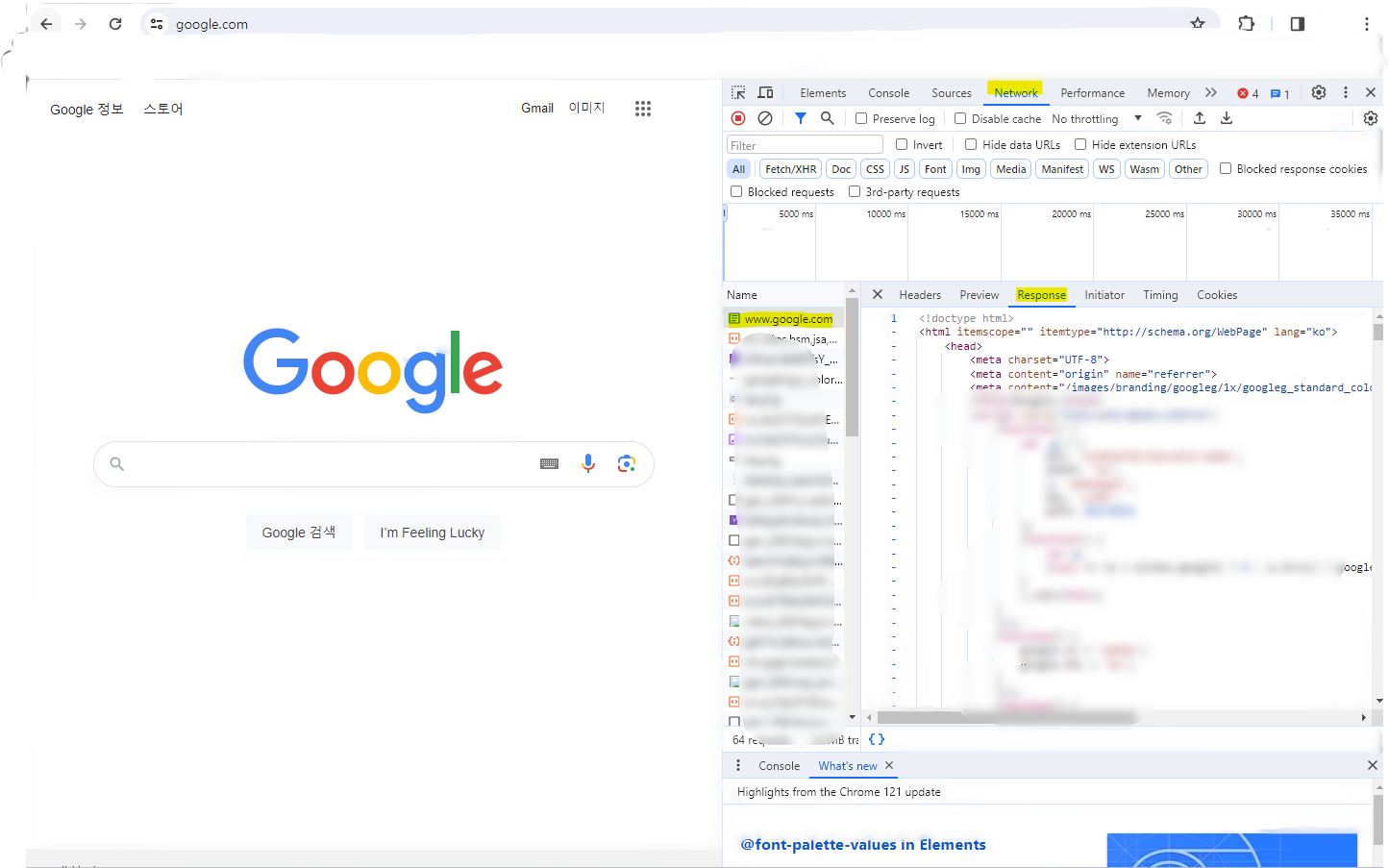Open site information icon in address bar
This screenshot has width=1389, height=868.
tap(157, 24)
